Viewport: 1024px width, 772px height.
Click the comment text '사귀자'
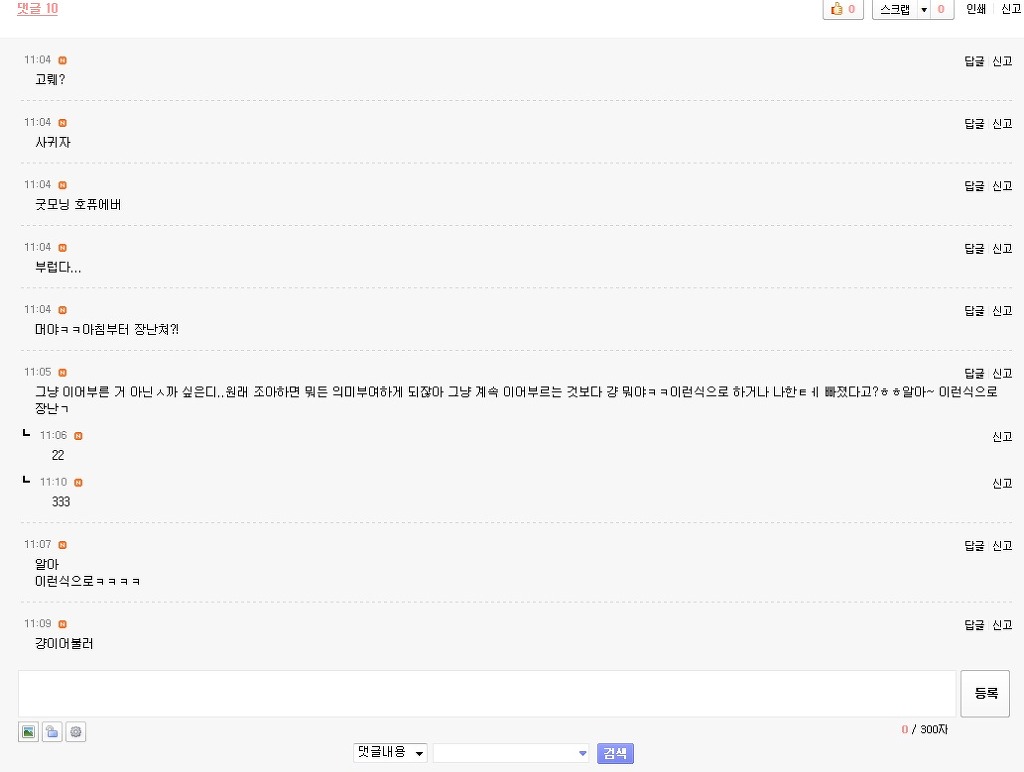53,142
